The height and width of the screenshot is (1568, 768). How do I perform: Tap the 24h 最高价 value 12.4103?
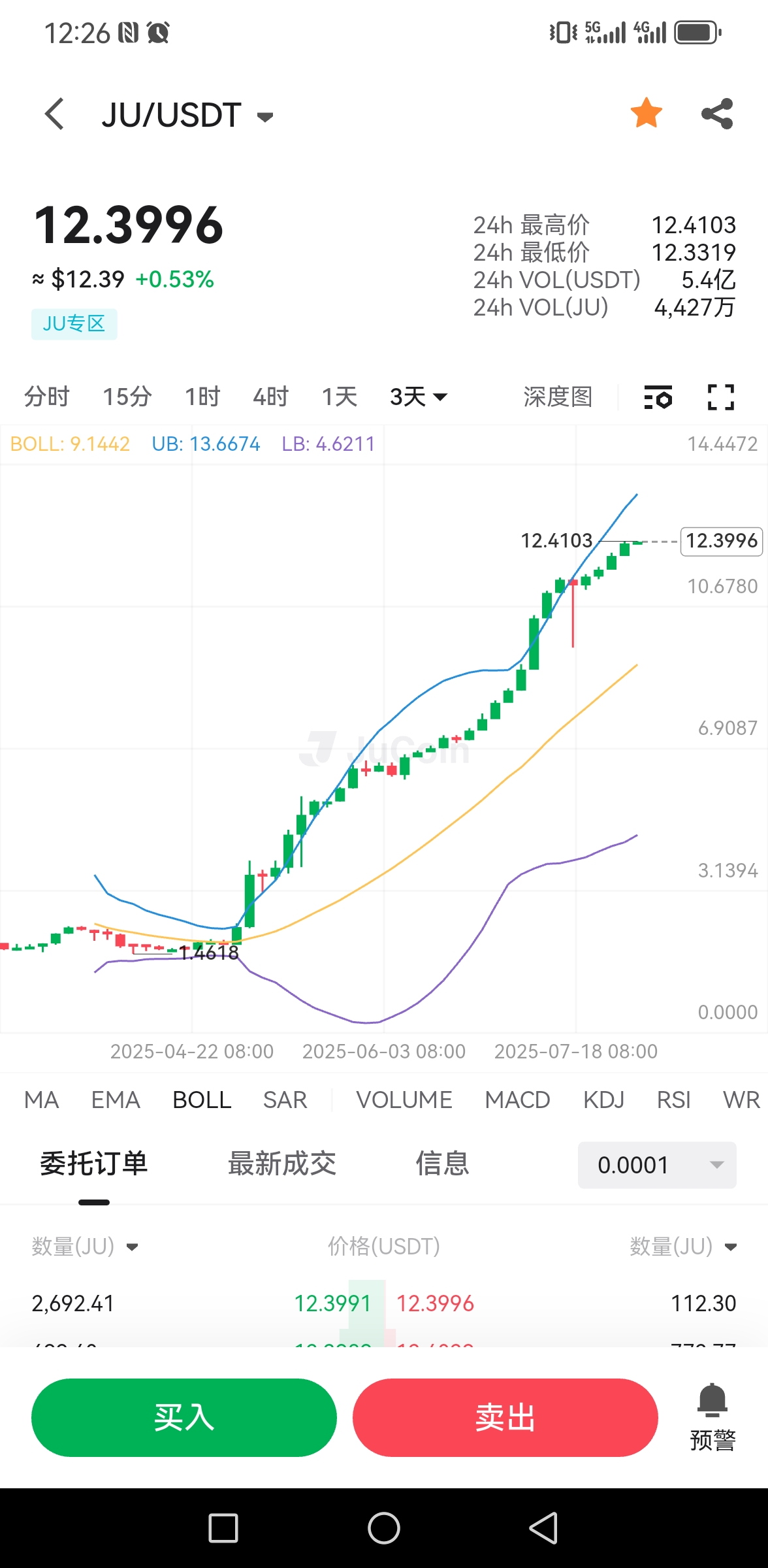[x=694, y=225]
